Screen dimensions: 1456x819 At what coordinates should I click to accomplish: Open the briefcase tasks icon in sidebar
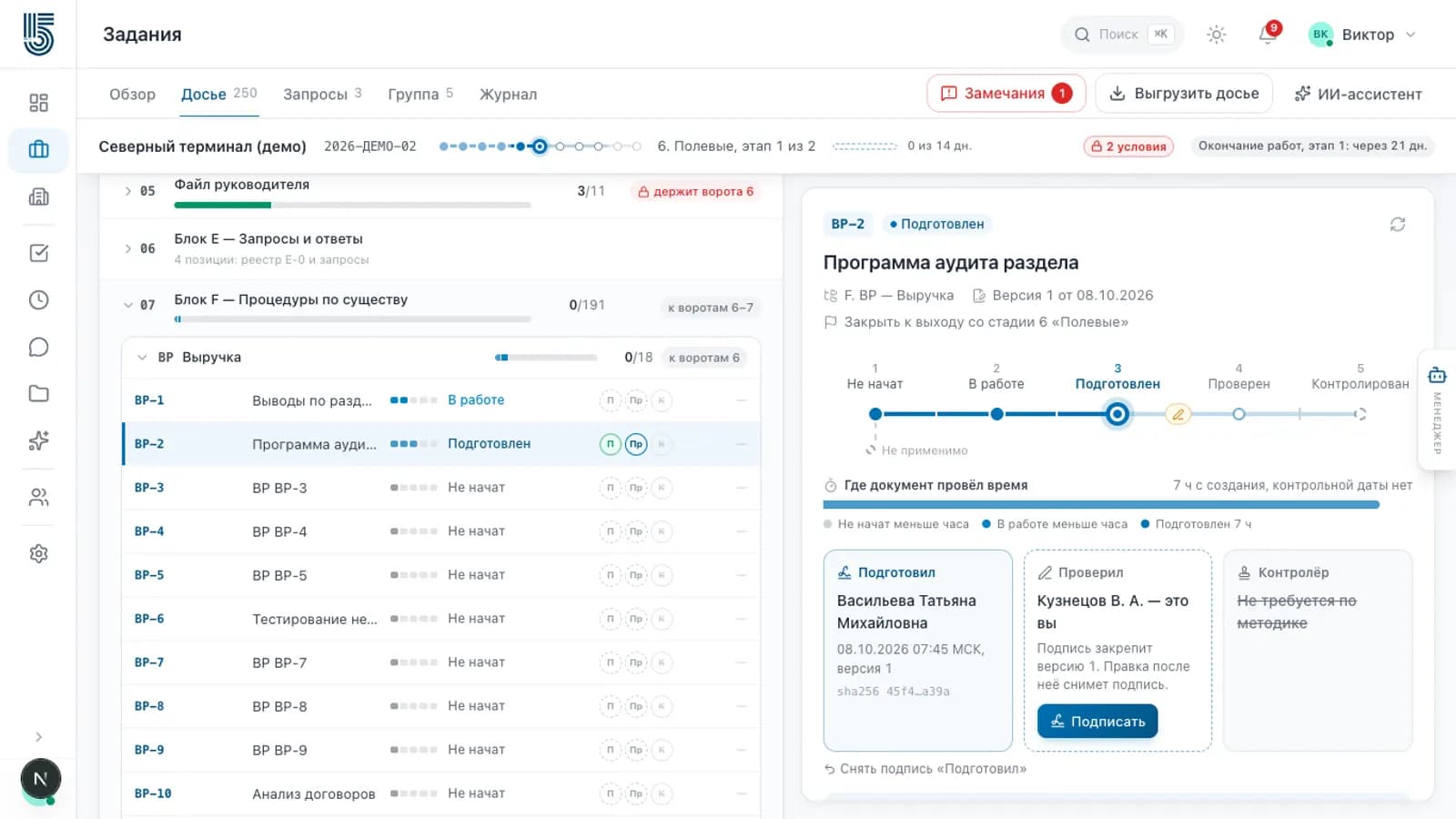tap(38, 149)
